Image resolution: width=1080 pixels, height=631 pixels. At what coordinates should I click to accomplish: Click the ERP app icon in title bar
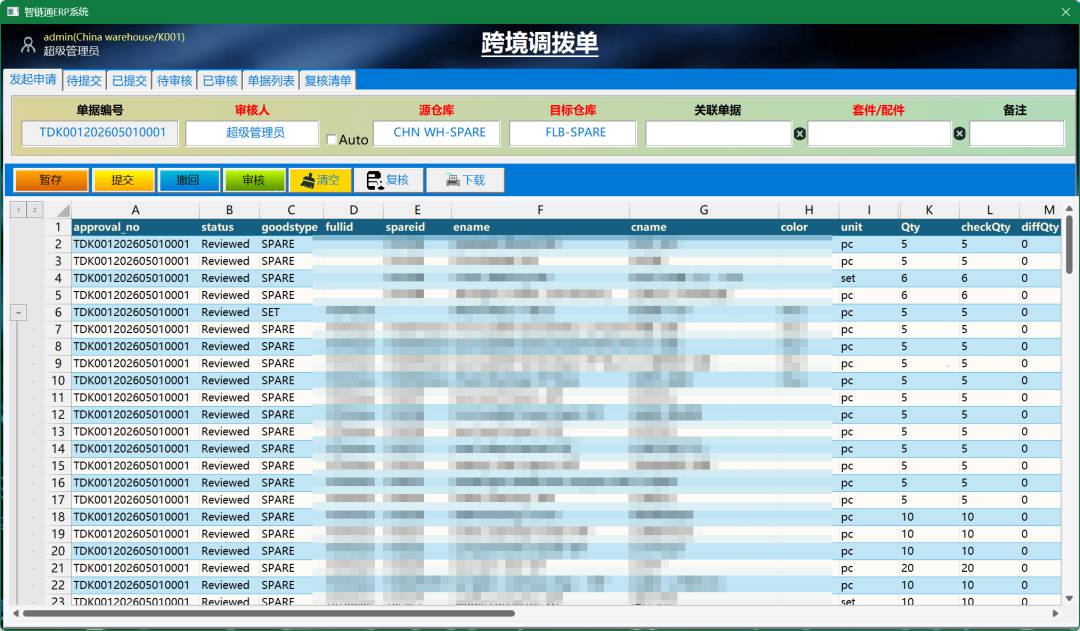(12, 12)
